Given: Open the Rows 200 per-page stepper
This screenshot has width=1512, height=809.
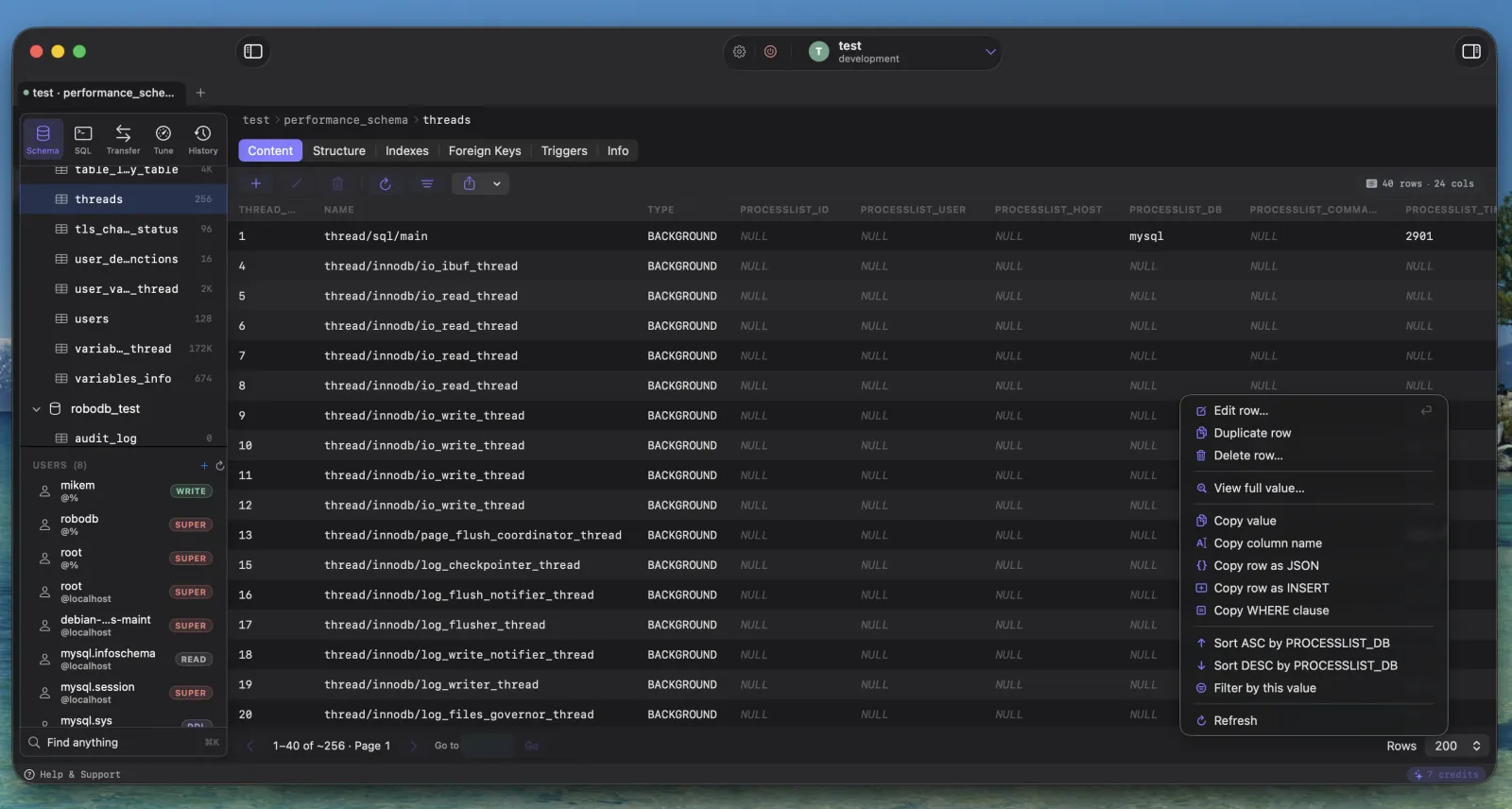Looking at the screenshot, I should pos(1455,746).
